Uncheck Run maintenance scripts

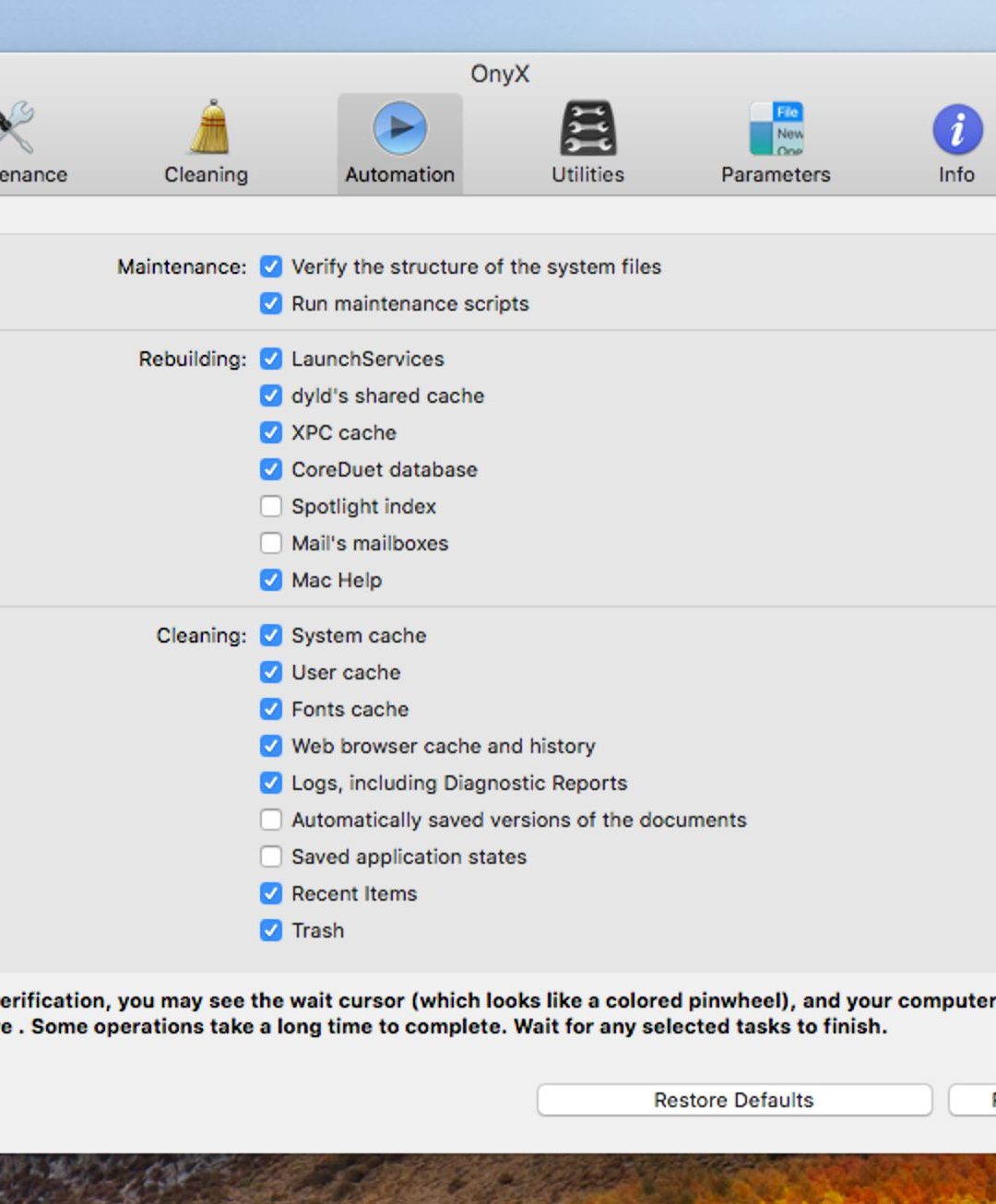pos(270,303)
